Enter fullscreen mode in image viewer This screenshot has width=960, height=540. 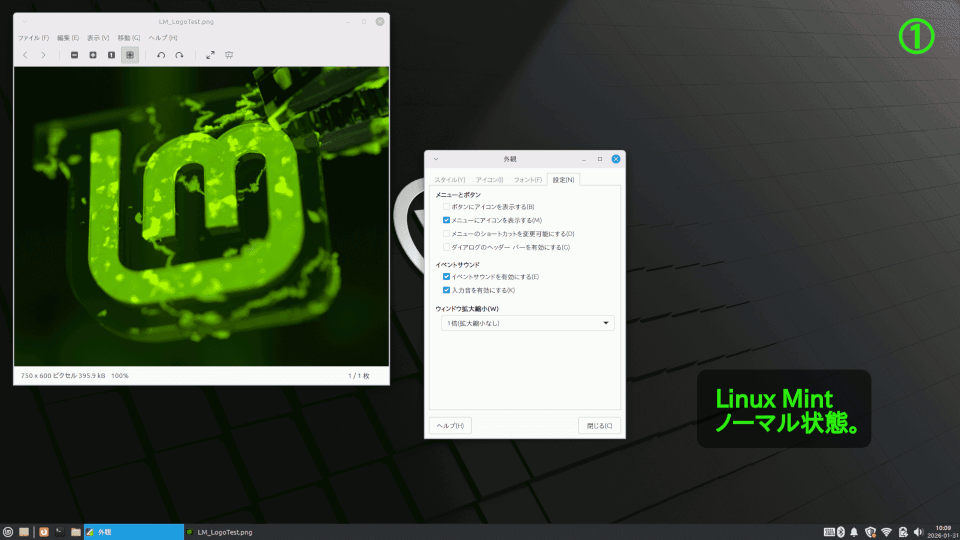pyautogui.click(x=210, y=55)
